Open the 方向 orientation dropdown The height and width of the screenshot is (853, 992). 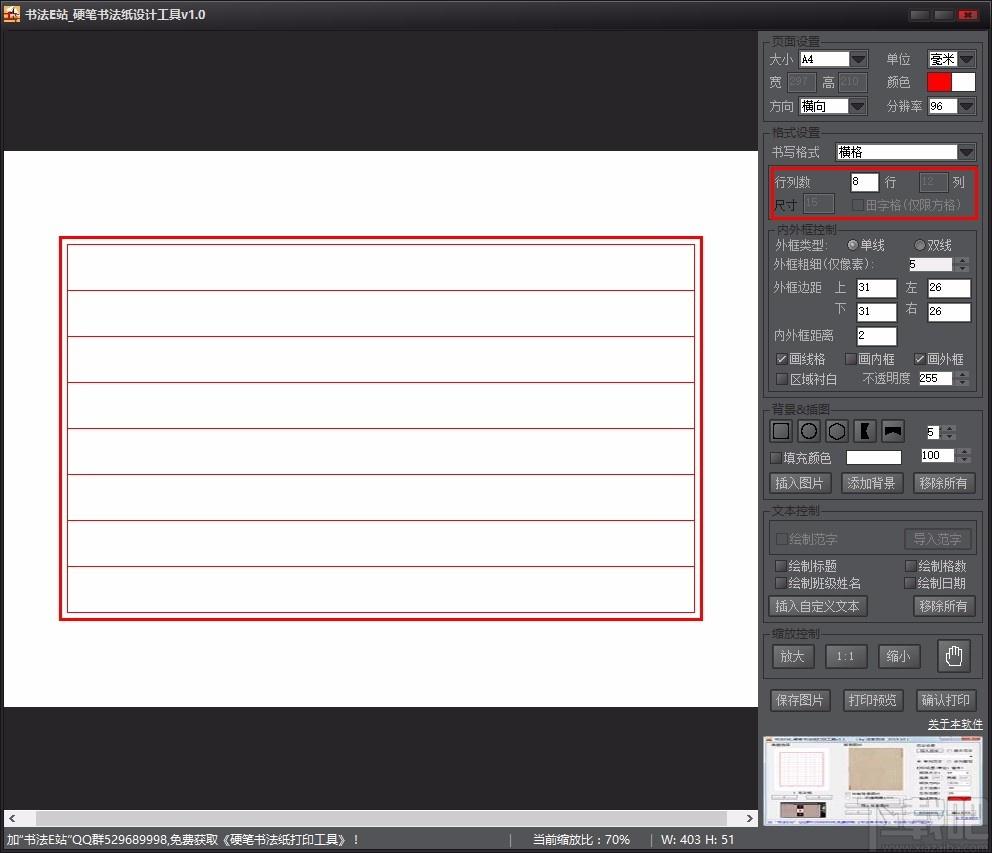coord(857,106)
